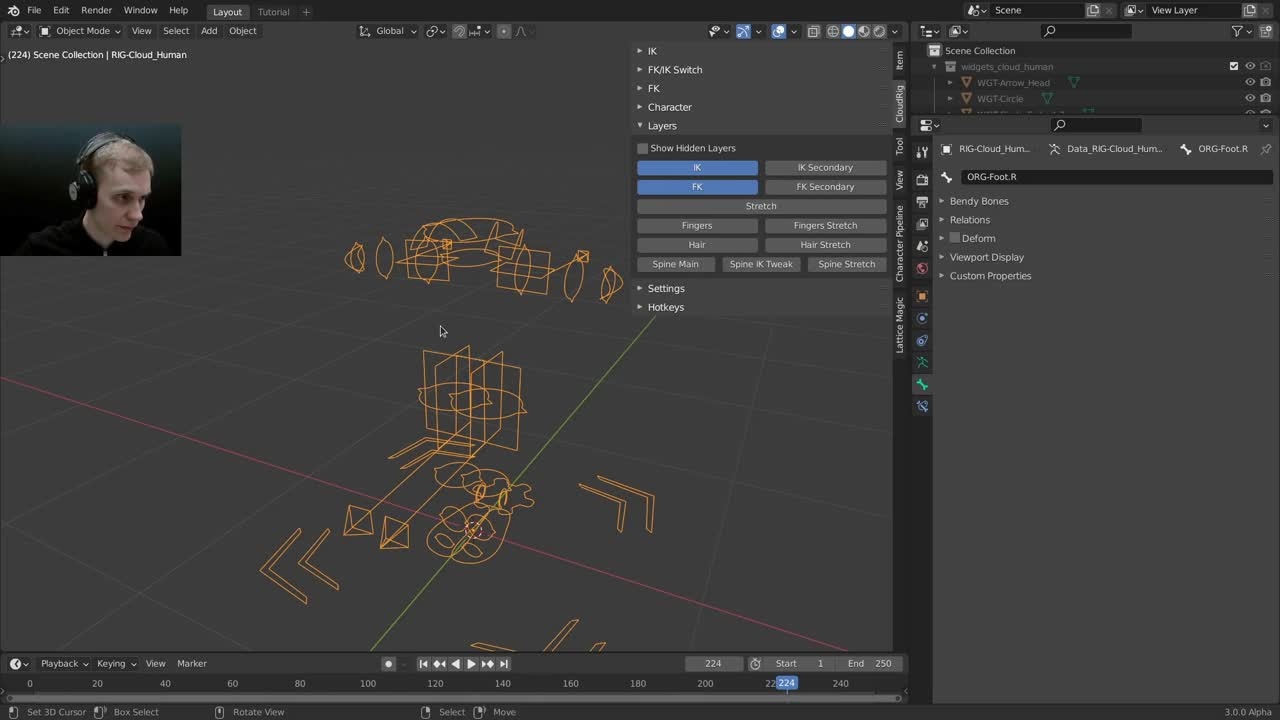Enable the Show Hidden Layers checkbox
The width and height of the screenshot is (1280, 720).
click(643, 148)
